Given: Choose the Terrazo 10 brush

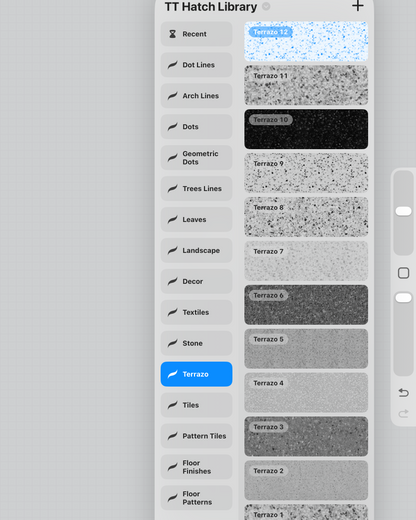Looking at the screenshot, I should (306, 129).
